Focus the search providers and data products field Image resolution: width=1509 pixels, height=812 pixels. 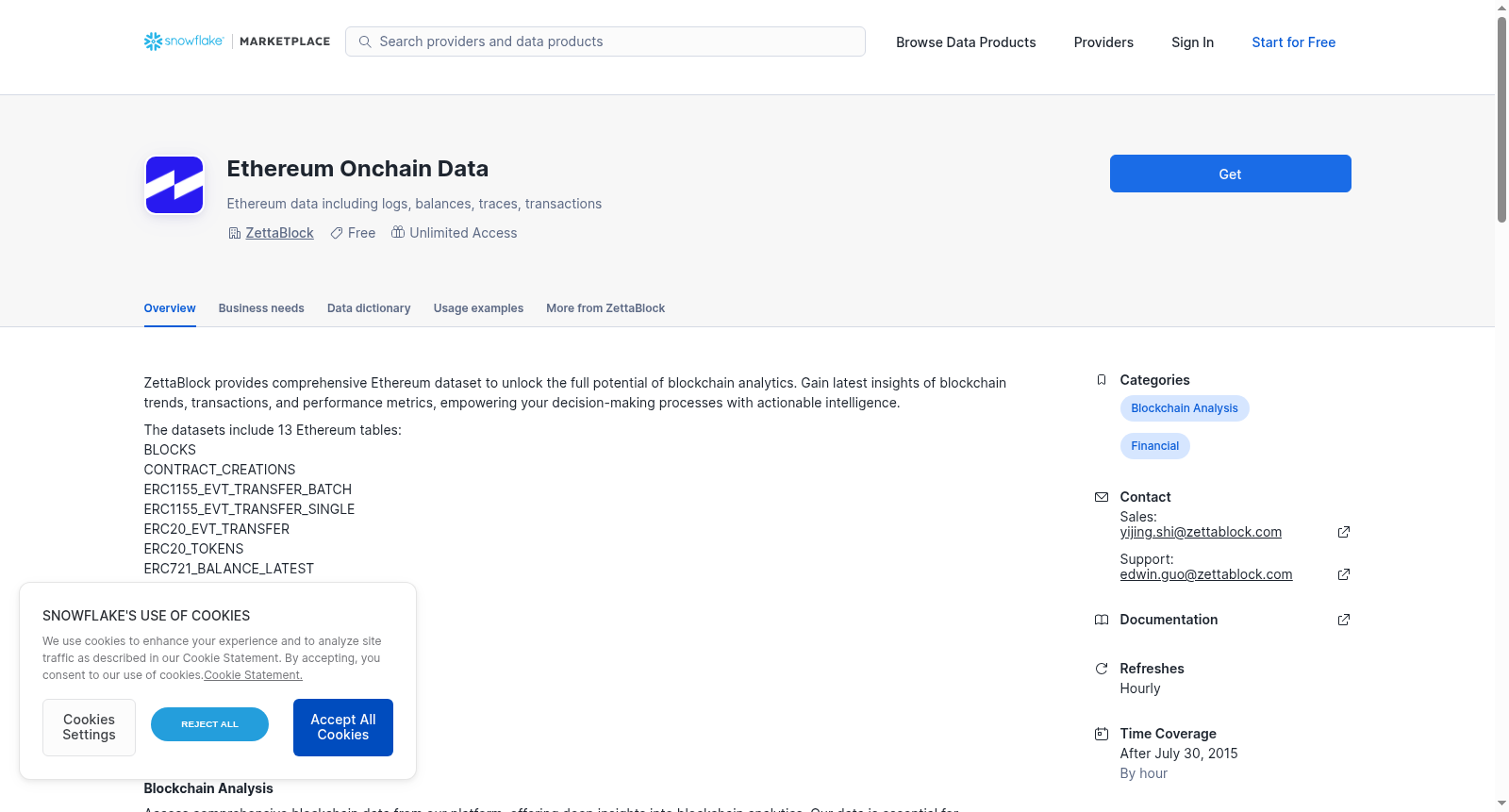(x=605, y=41)
